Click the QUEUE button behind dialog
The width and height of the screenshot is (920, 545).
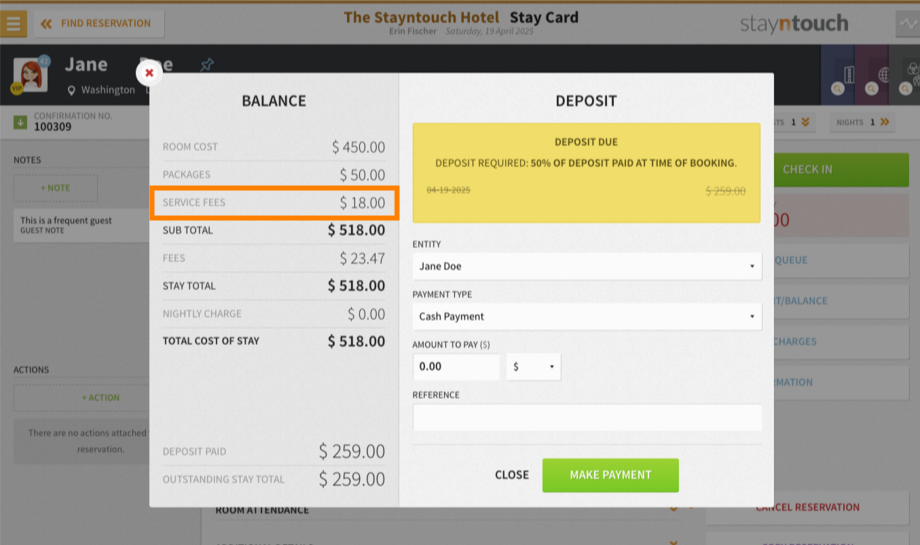841,260
